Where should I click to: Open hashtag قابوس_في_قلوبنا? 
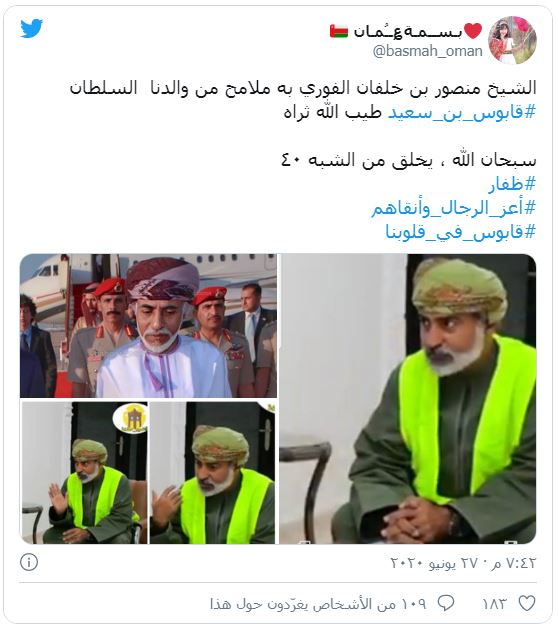pos(460,232)
